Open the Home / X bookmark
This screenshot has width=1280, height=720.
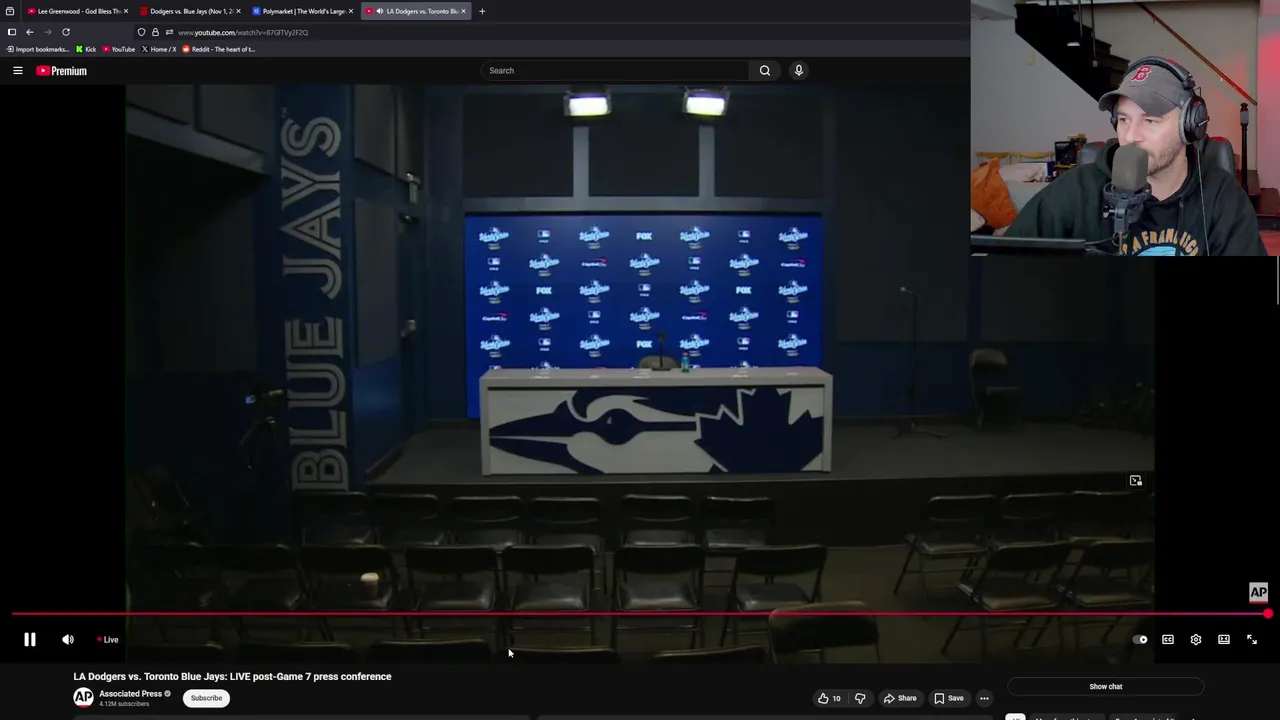coord(160,49)
